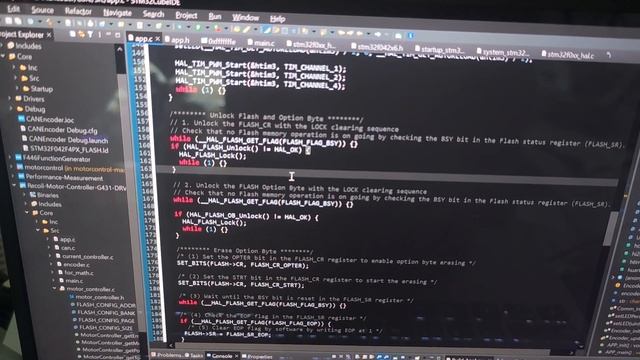Screen dimensions: 640x360
Task: Collapse the top Core folder
Action: pos(4,56)
